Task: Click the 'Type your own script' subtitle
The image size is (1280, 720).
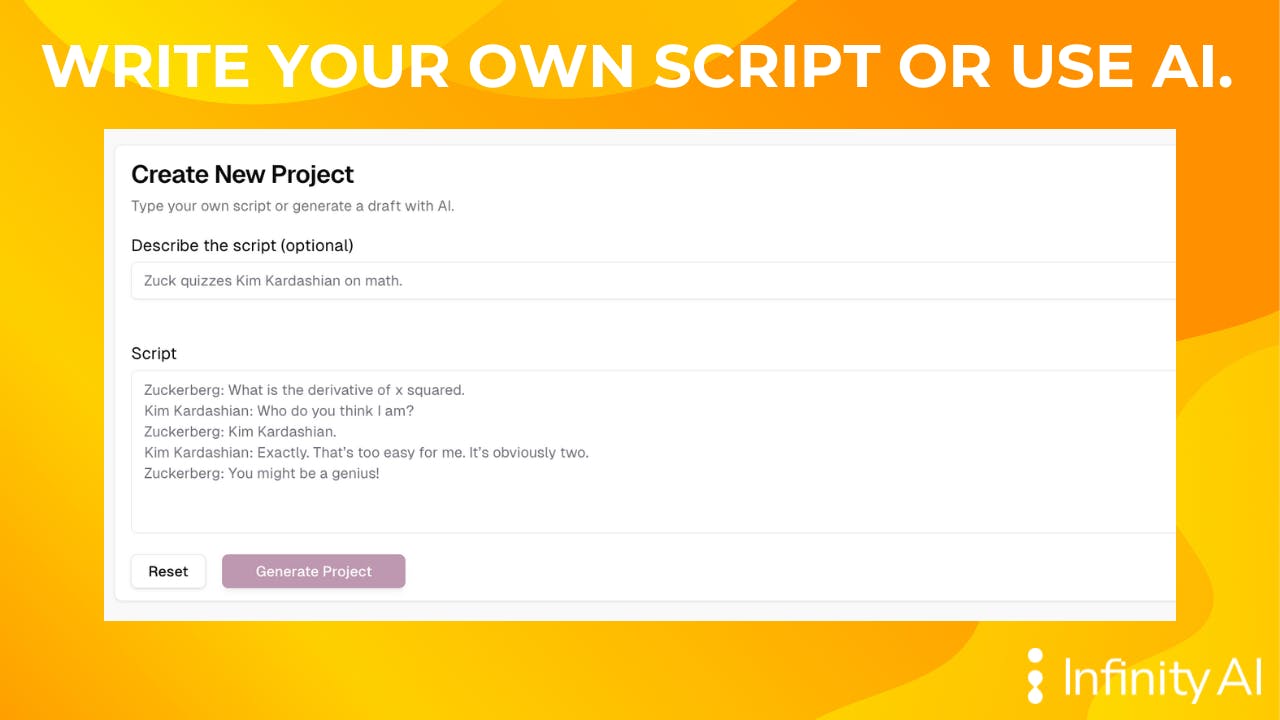Action: point(293,207)
